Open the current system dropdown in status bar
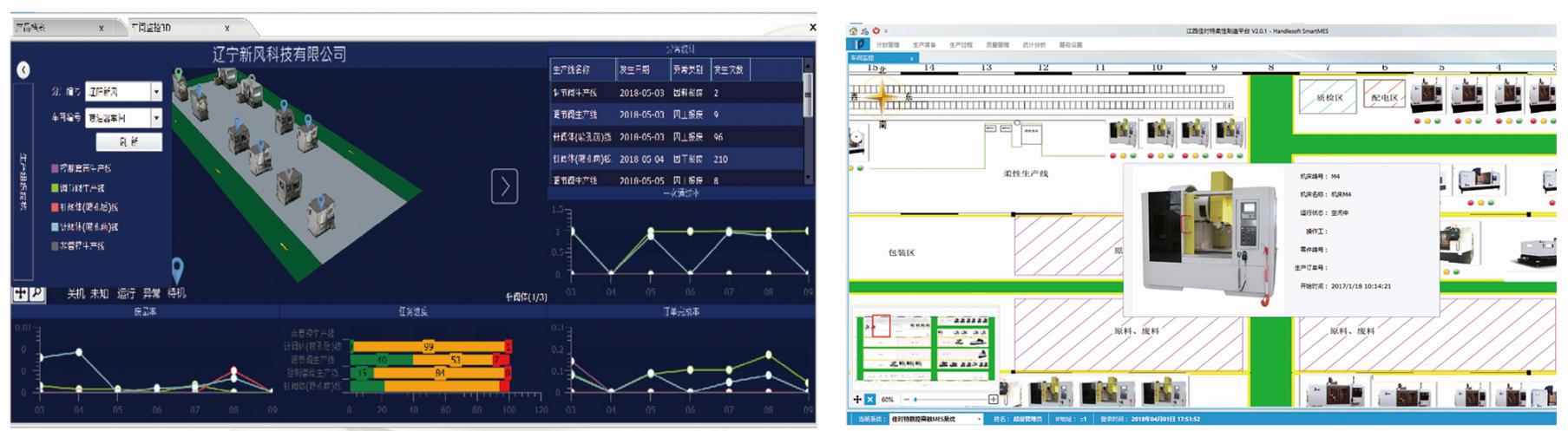The width and height of the screenshot is (1568, 431). [979, 420]
